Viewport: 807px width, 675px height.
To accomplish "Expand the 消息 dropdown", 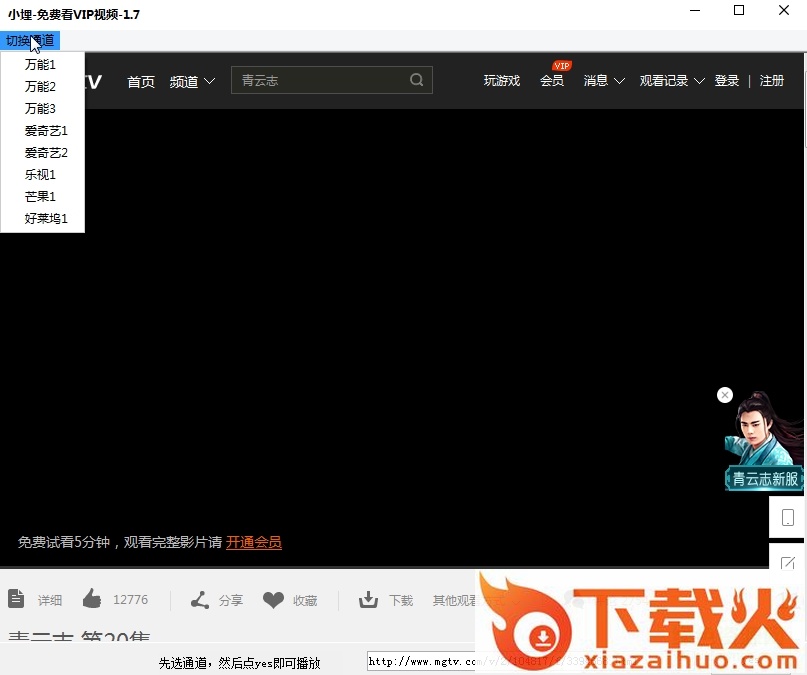I will point(604,81).
